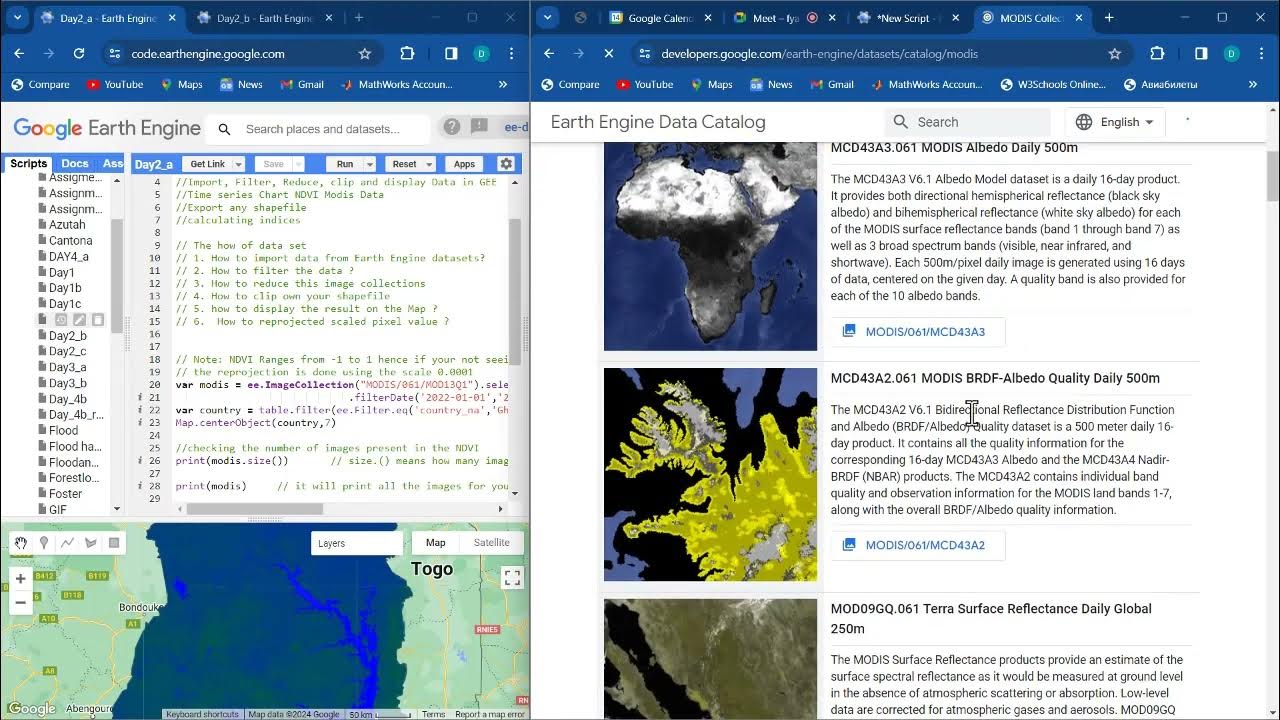Screen dimensions: 1280x720
Task: Open the profile avatar in the right browser
Action: [x=1231, y=54]
